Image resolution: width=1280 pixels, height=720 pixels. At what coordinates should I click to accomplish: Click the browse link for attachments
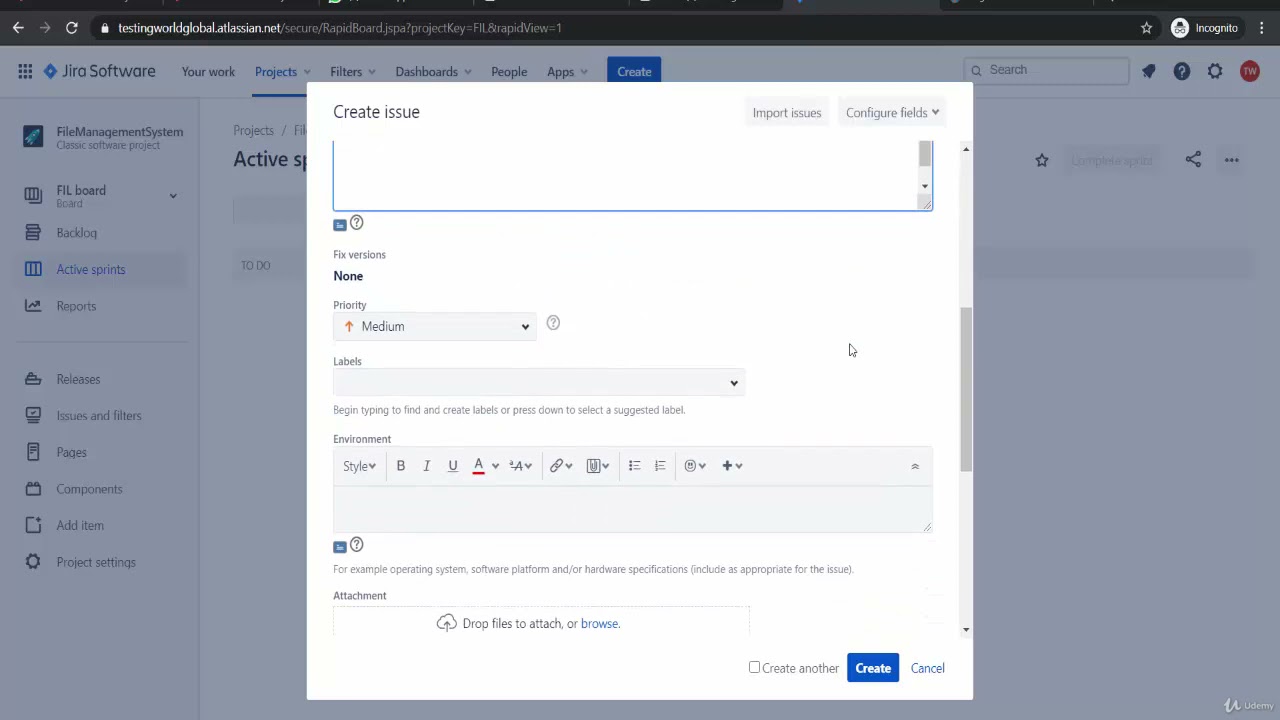point(599,623)
